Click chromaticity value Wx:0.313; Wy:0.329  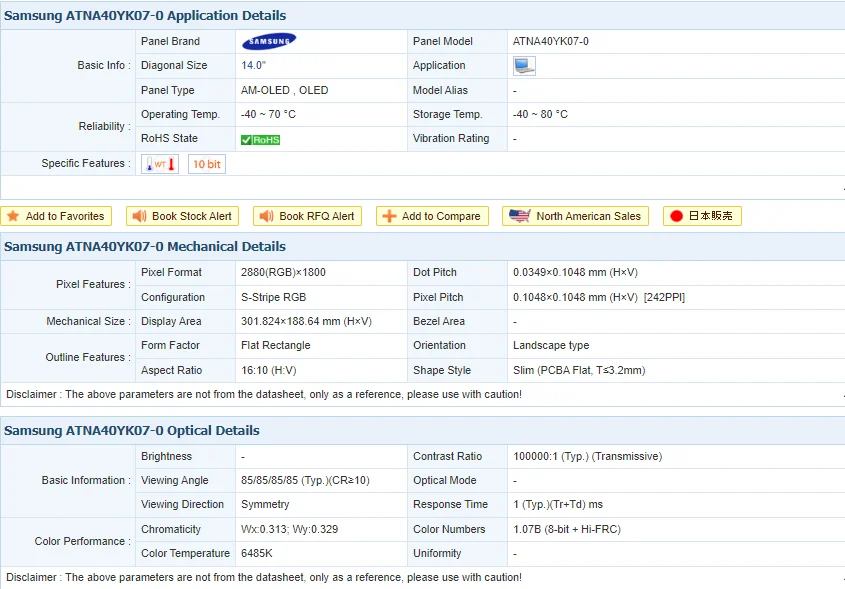pyautogui.click(x=289, y=530)
